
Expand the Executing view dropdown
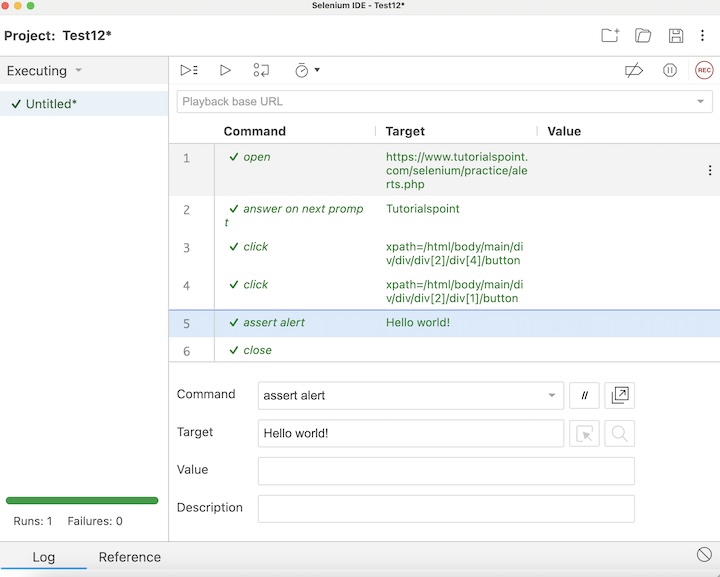point(79,71)
